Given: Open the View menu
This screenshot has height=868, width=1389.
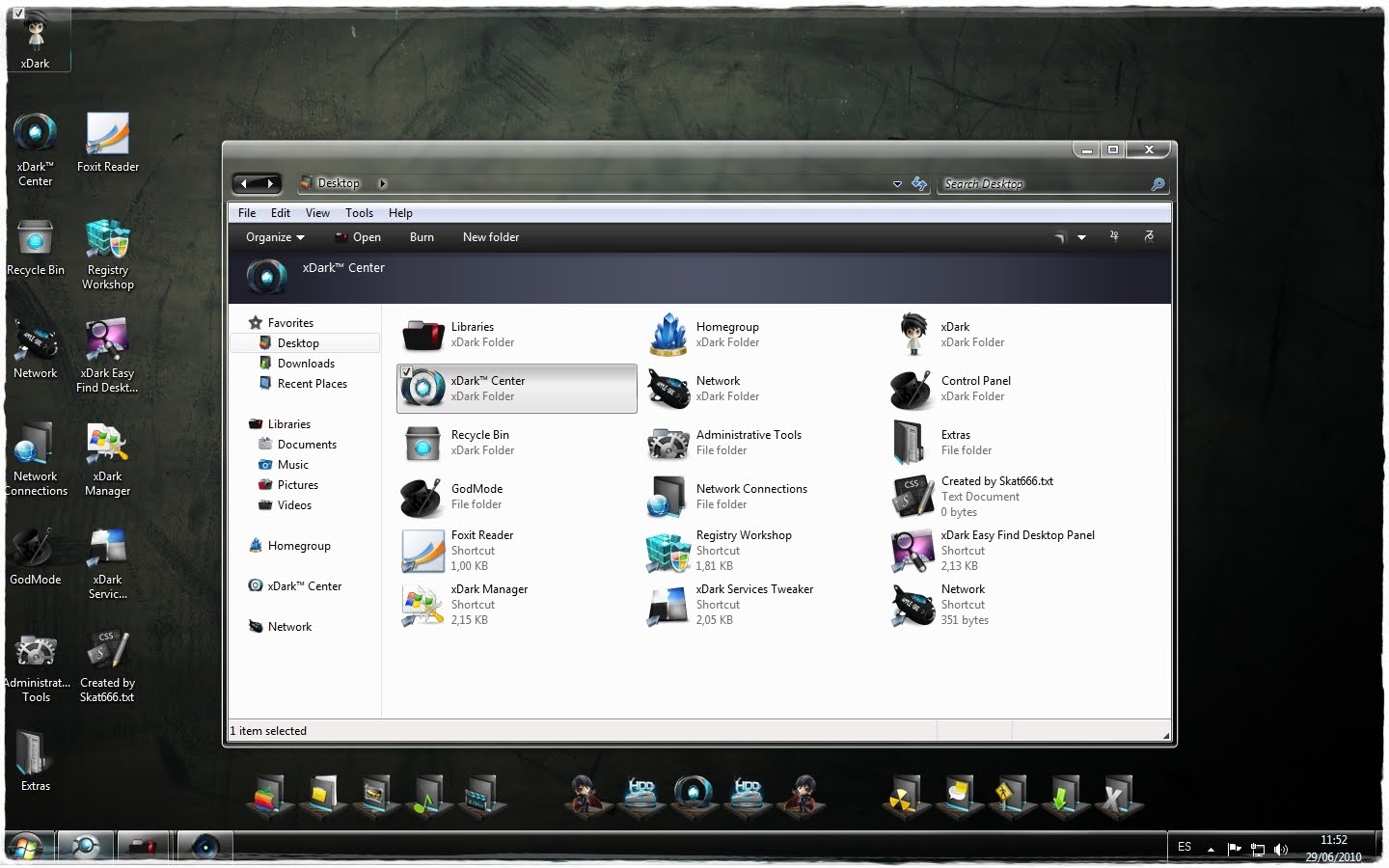Looking at the screenshot, I should tap(317, 213).
